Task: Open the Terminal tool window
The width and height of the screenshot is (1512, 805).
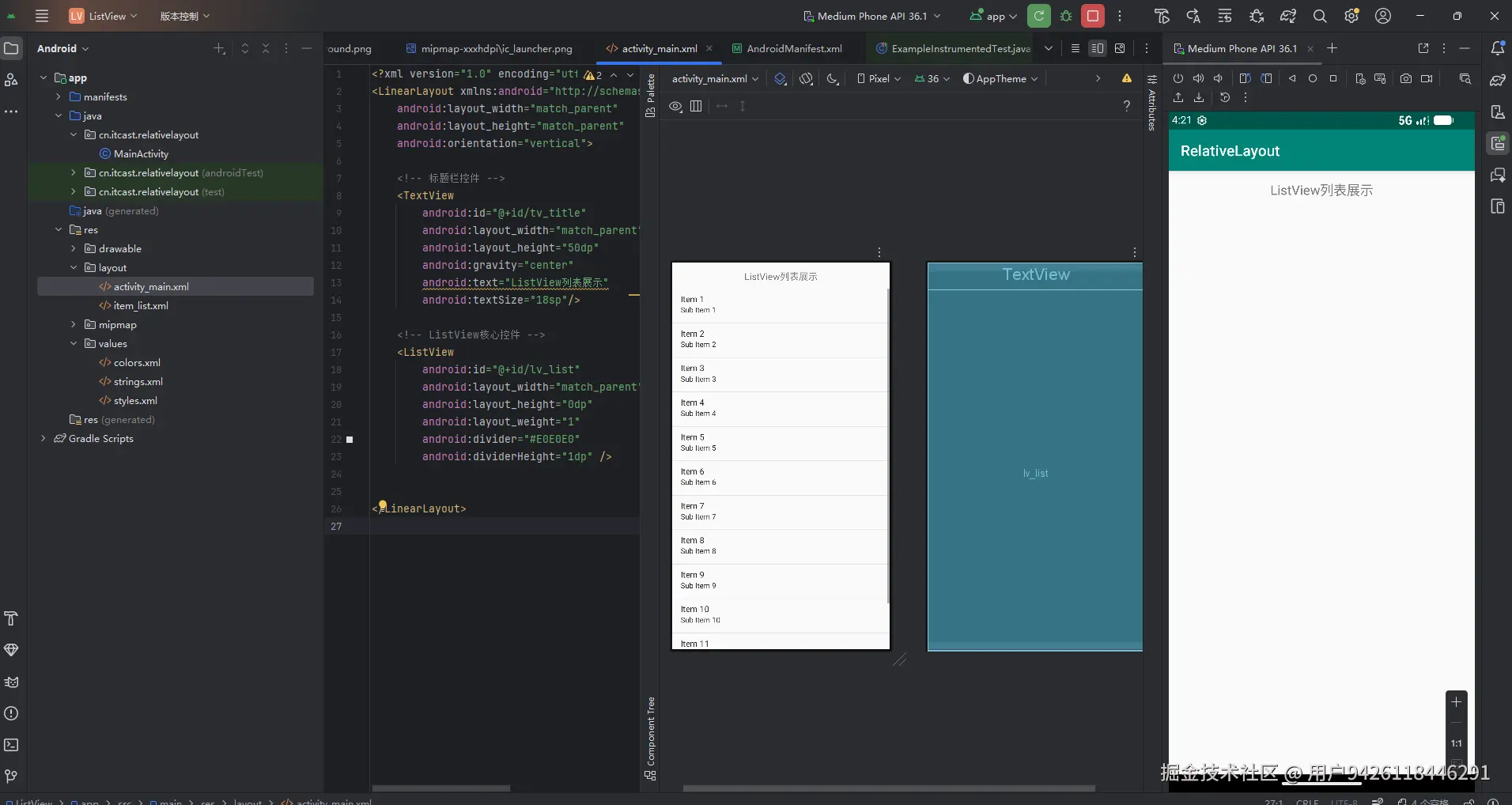Action: pyautogui.click(x=11, y=745)
